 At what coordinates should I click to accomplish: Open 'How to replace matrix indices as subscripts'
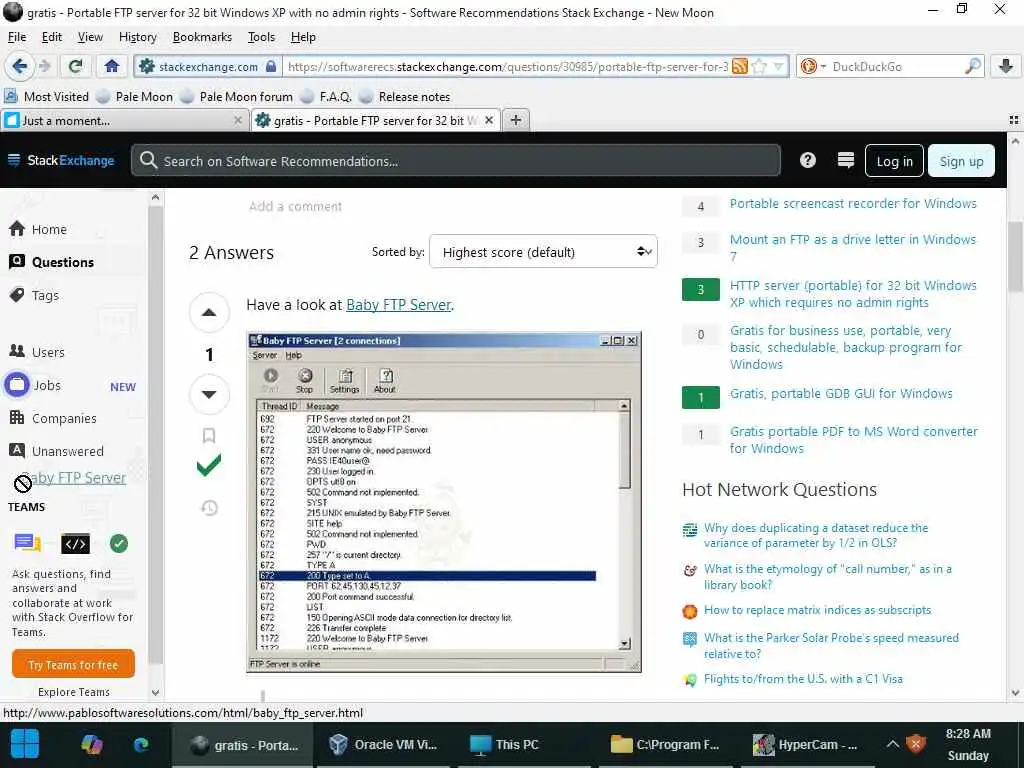click(x=817, y=610)
